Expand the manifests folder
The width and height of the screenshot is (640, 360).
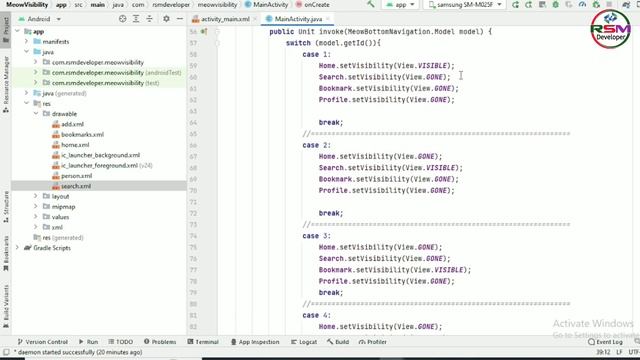click(x=26, y=41)
